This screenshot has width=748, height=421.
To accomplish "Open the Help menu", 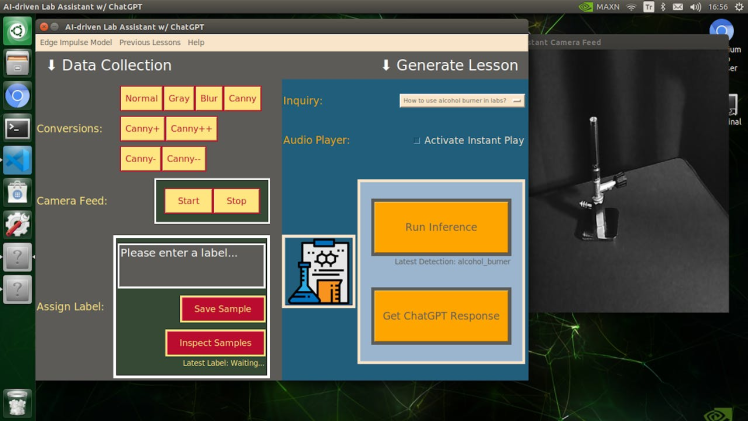I will (x=196, y=42).
